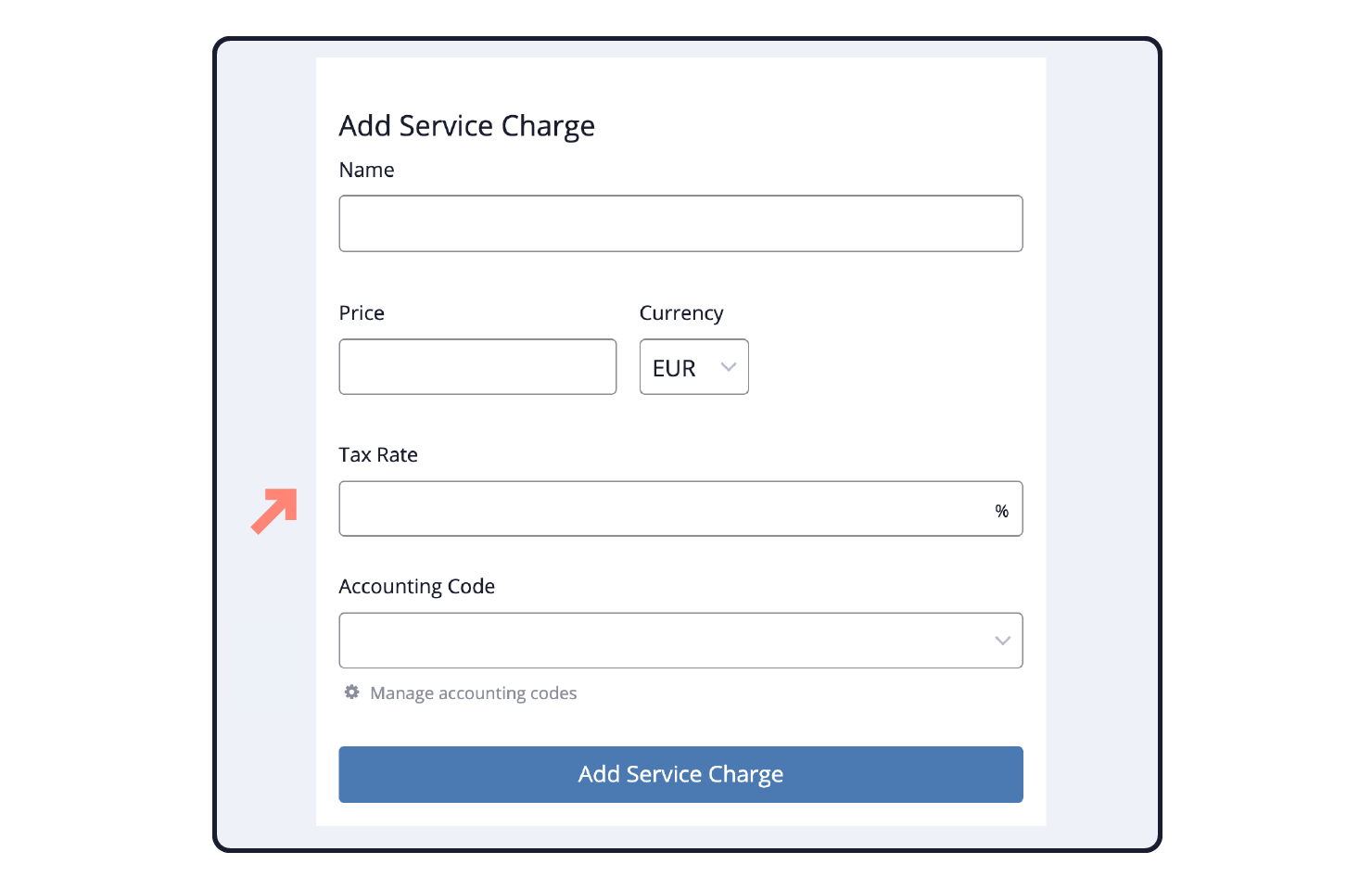1372x890 pixels.
Task: Click the gear icon beside Manage accounting codes
Action: tap(351, 693)
